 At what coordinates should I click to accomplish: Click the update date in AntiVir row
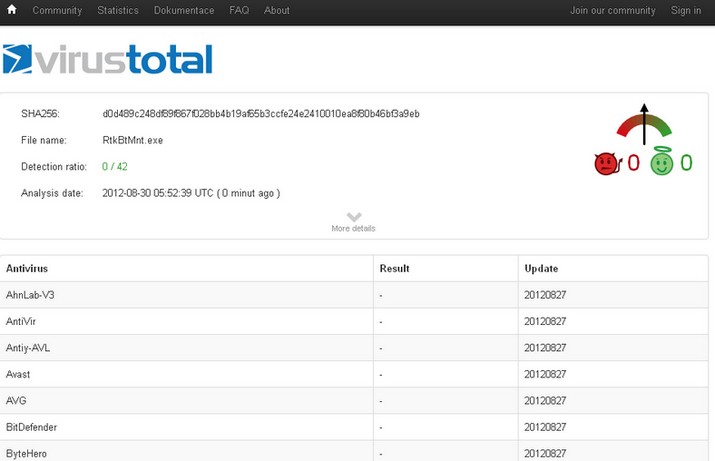[x=545, y=321]
